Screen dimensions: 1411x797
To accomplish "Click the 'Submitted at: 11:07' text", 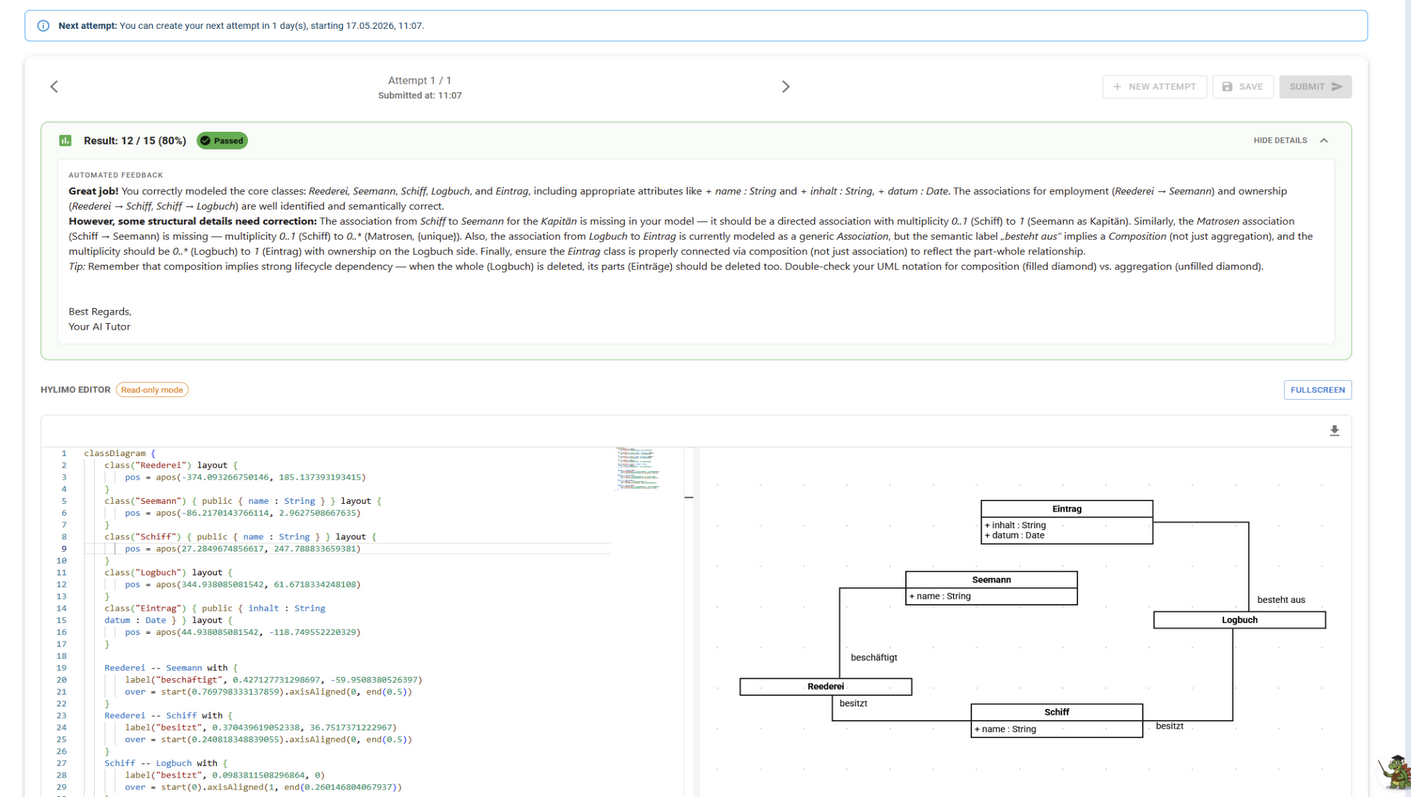I will pos(420,96).
